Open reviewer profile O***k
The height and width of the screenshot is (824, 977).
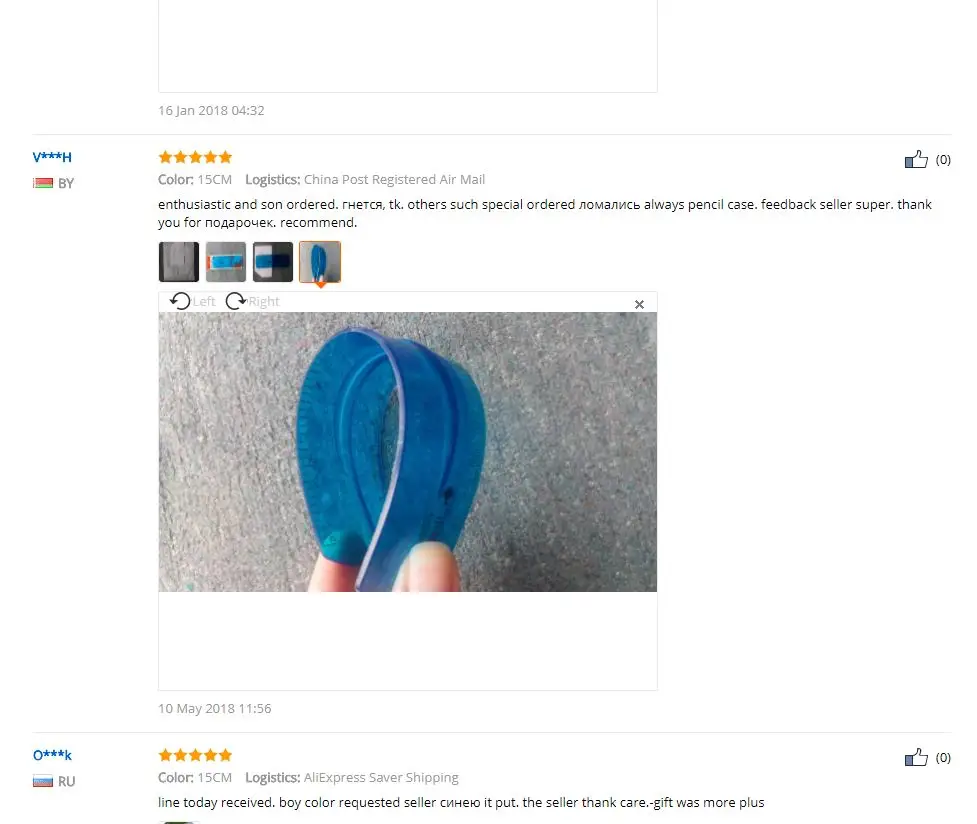[x=52, y=755]
